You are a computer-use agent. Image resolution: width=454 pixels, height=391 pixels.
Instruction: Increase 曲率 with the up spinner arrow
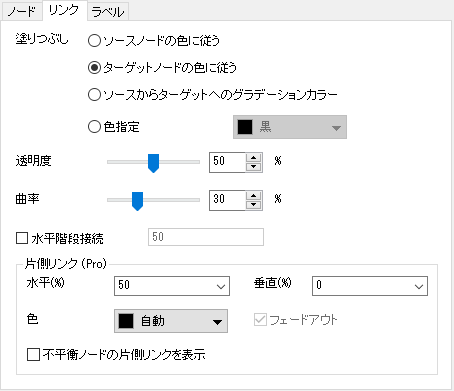(x=254, y=196)
